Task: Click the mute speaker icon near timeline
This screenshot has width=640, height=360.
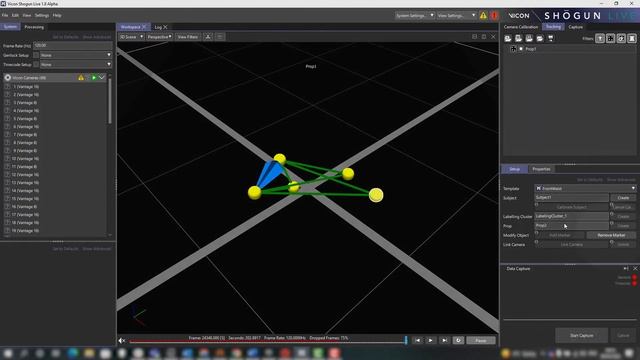Action: pyautogui.click(x=122, y=340)
